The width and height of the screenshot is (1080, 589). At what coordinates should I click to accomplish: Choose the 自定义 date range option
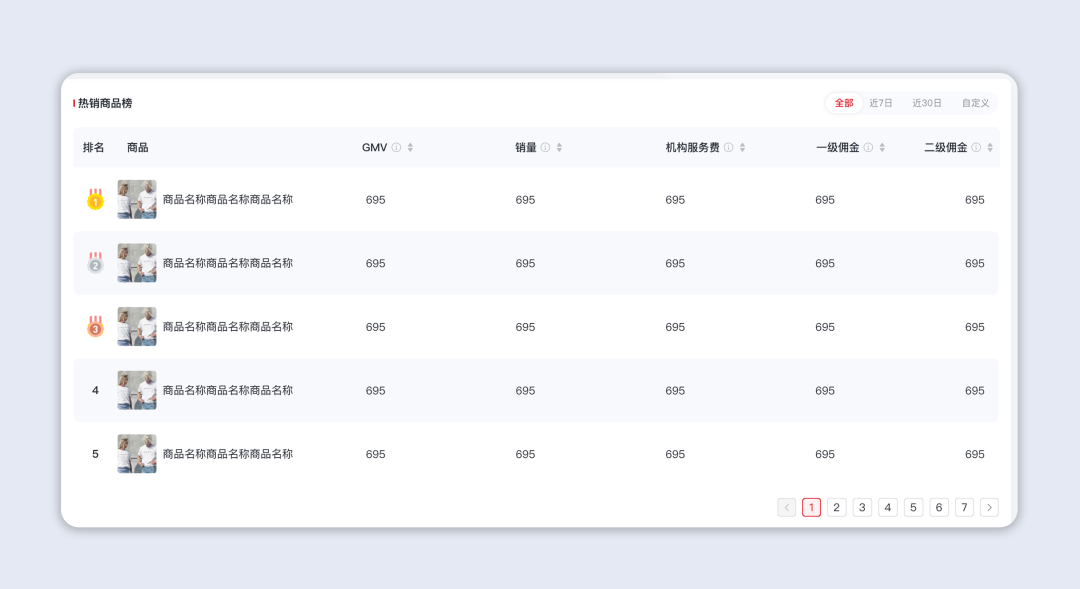point(975,103)
